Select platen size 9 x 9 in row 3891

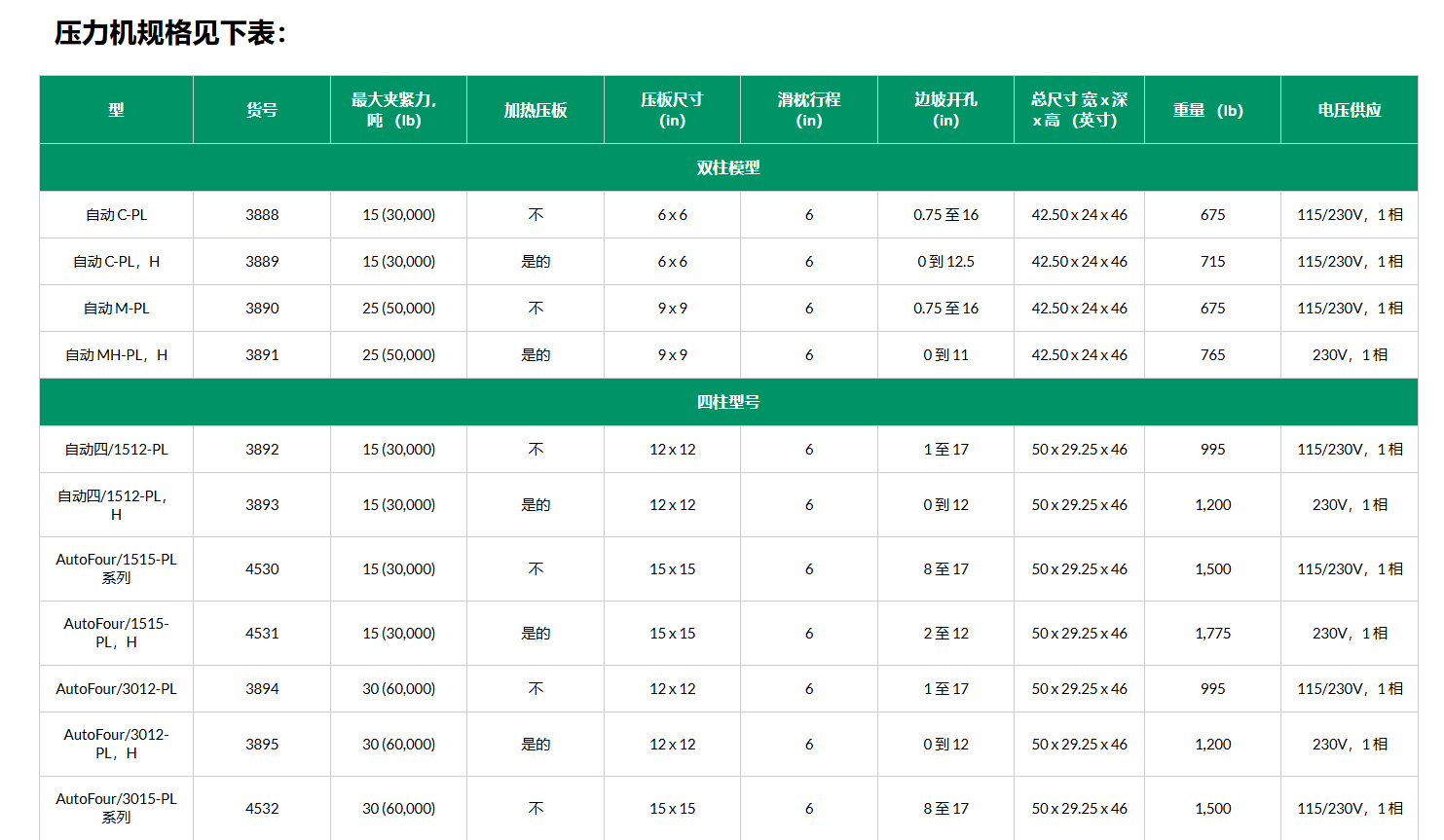click(672, 355)
